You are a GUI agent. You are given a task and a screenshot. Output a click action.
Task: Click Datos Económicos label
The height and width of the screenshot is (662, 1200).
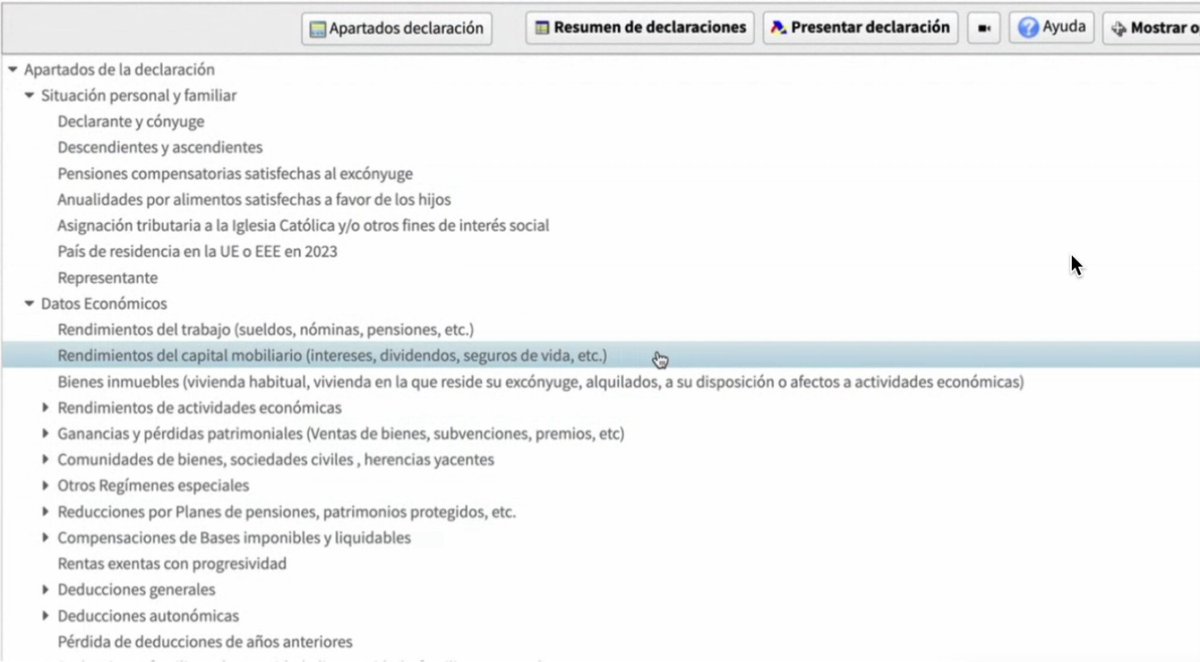[x=104, y=304]
